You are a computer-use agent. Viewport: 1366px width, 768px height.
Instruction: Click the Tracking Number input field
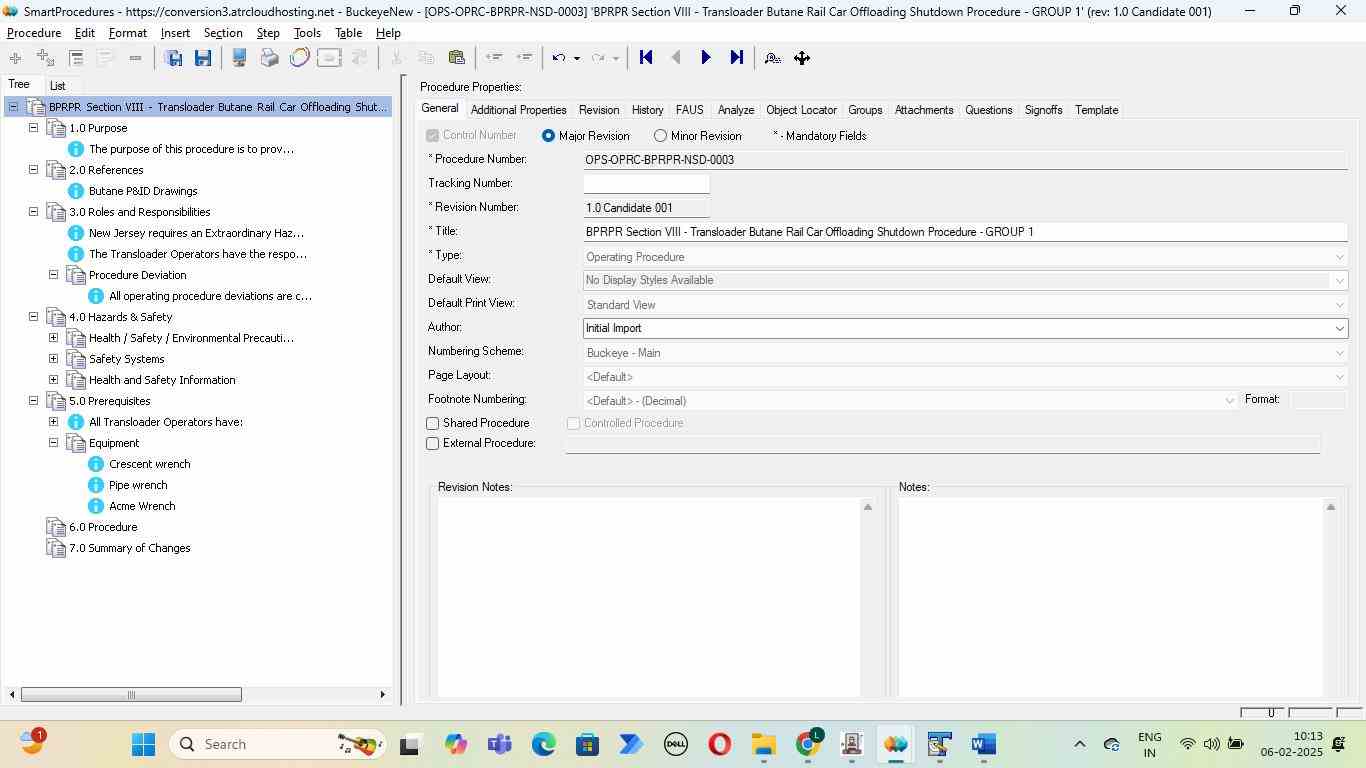coord(646,184)
